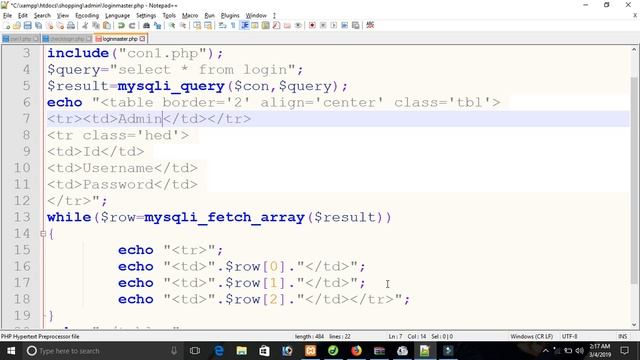
Task: Click the Zoom Out toolbar icon
Action: [183, 25]
